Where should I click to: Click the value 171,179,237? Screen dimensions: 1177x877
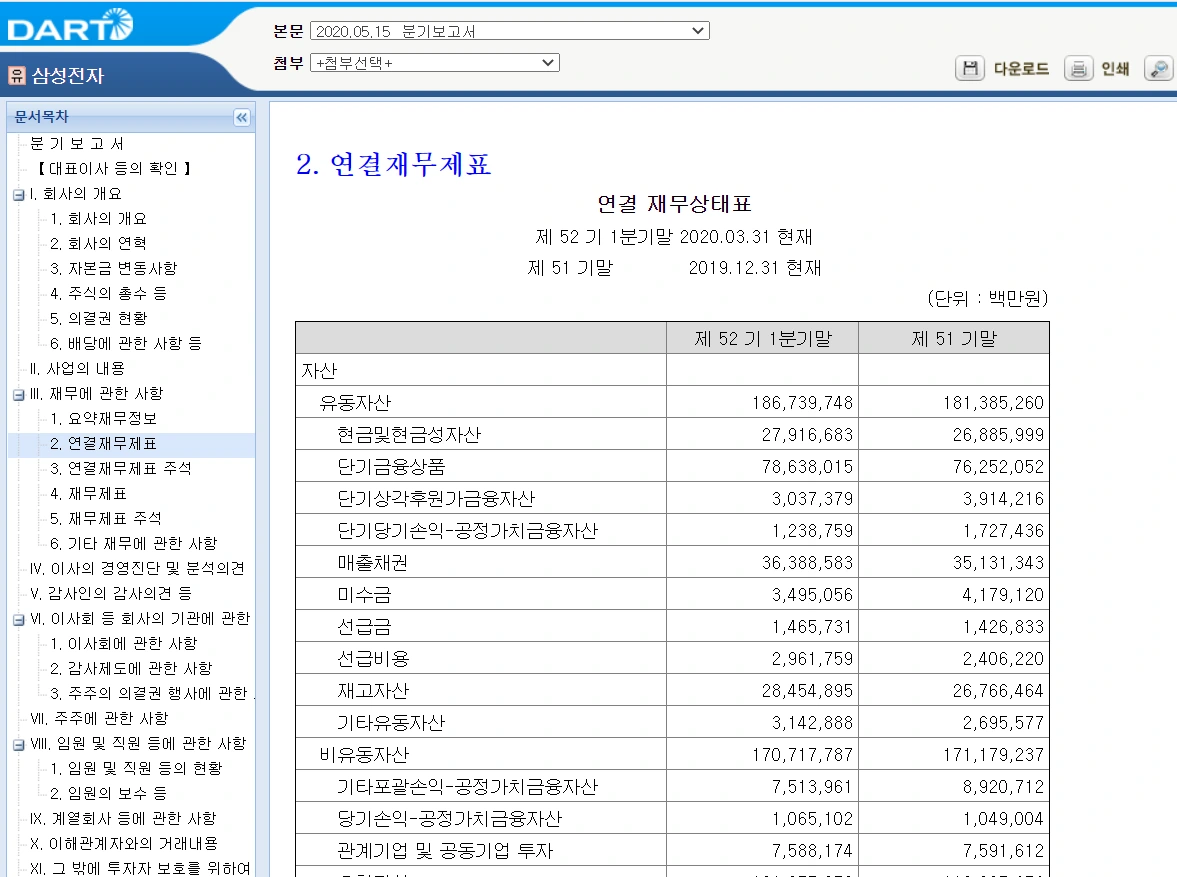(x=993, y=755)
